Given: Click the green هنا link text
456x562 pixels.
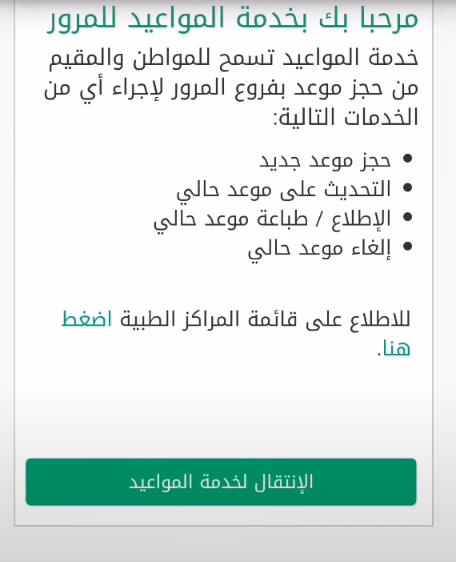Looking at the screenshot, I should 396,348.
